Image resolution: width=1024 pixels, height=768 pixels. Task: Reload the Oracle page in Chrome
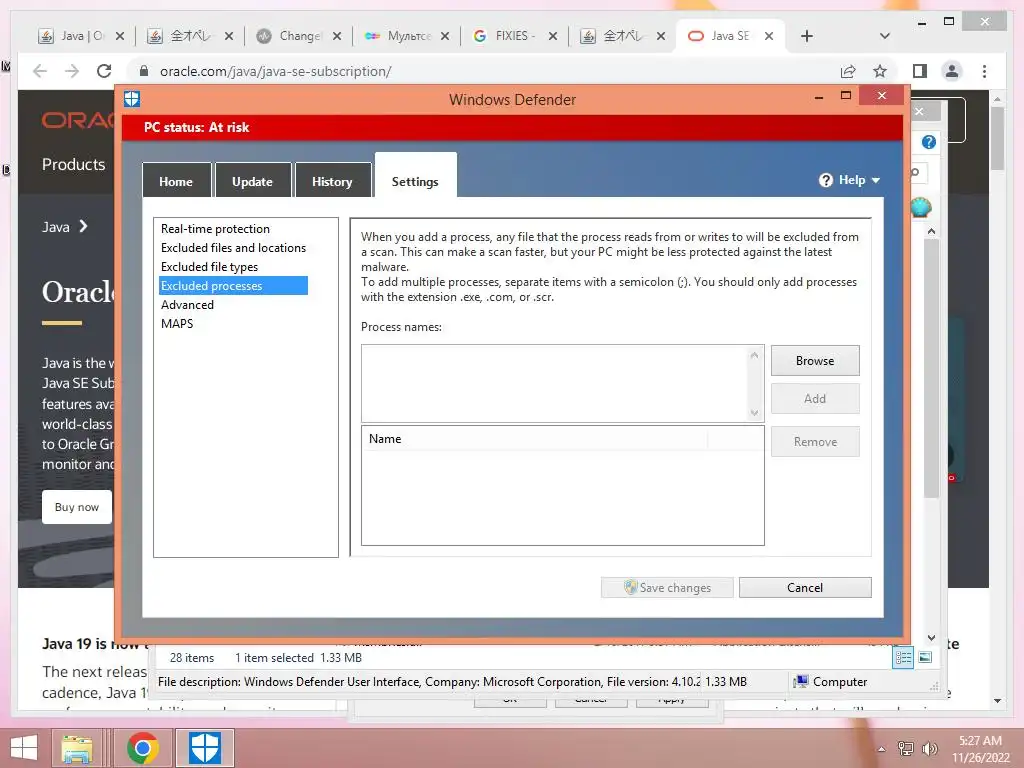coord(104,71)
